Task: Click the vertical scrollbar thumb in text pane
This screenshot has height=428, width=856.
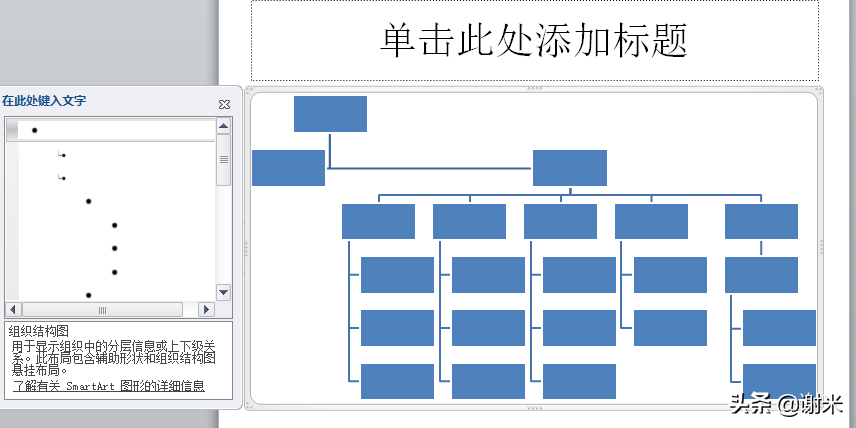Action: pyautogui.click(x=223, y=160)
